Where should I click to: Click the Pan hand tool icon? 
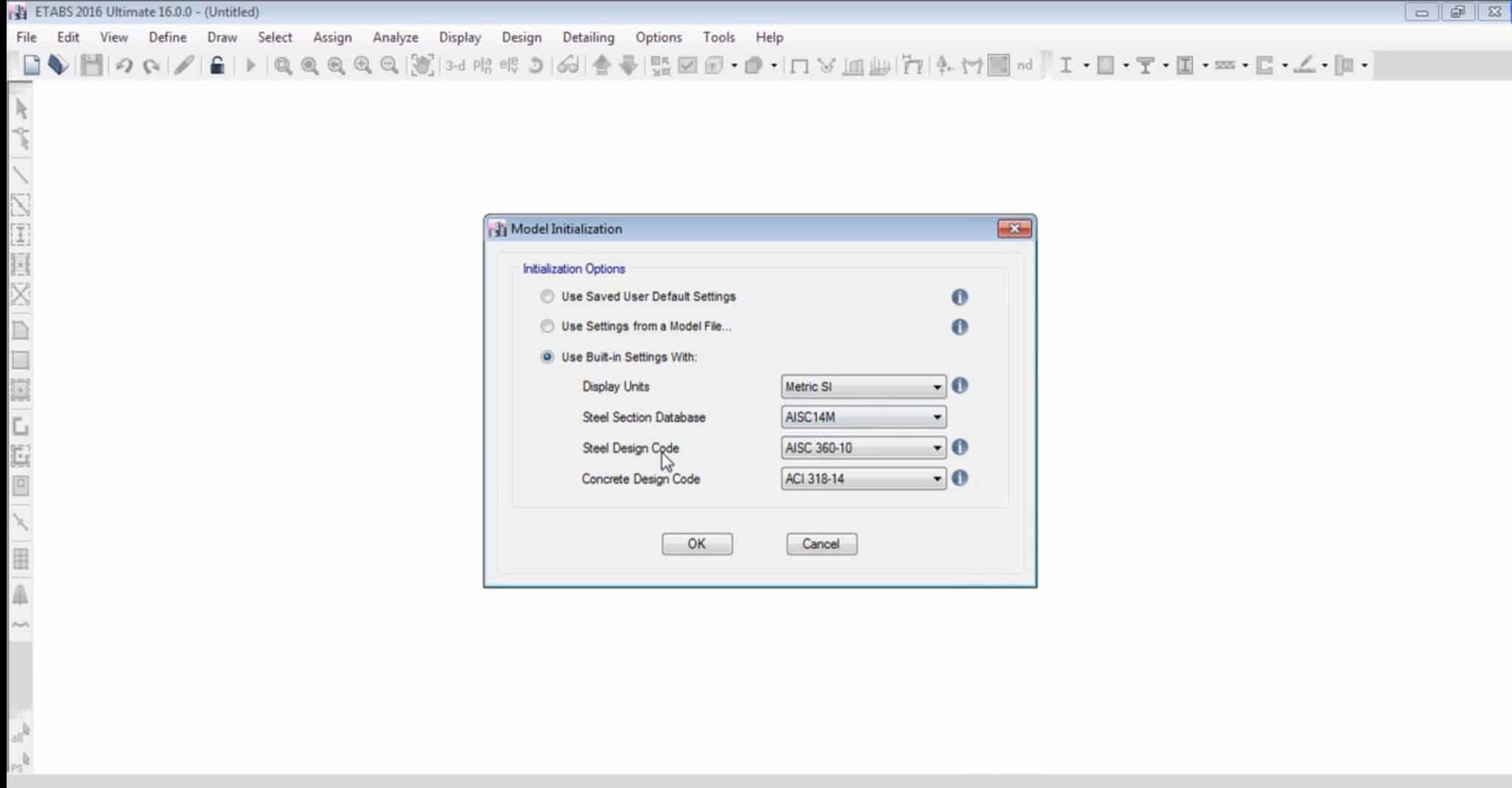click(422, 66)
